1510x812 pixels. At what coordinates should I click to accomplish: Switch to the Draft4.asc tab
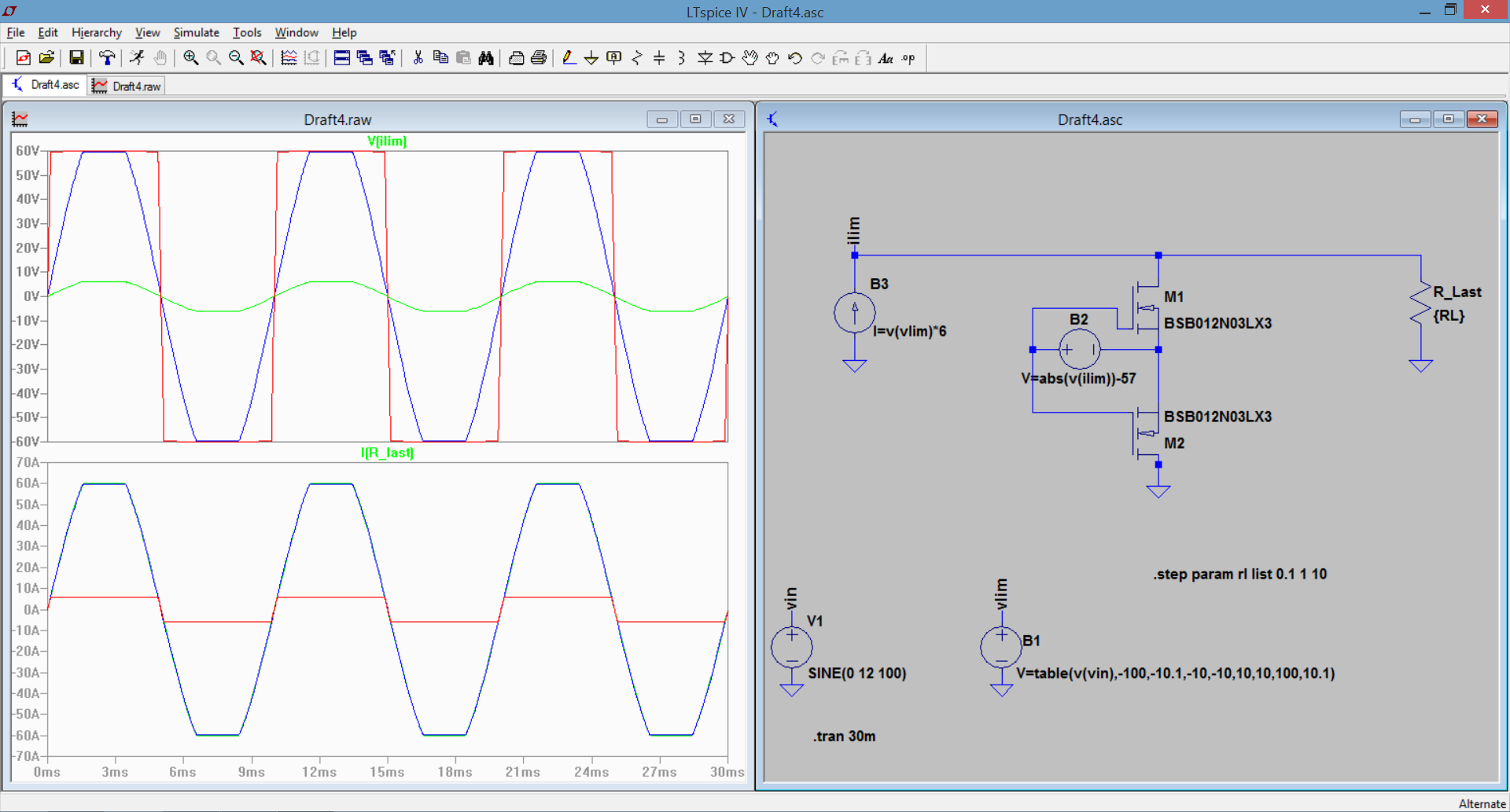(45, 85)
